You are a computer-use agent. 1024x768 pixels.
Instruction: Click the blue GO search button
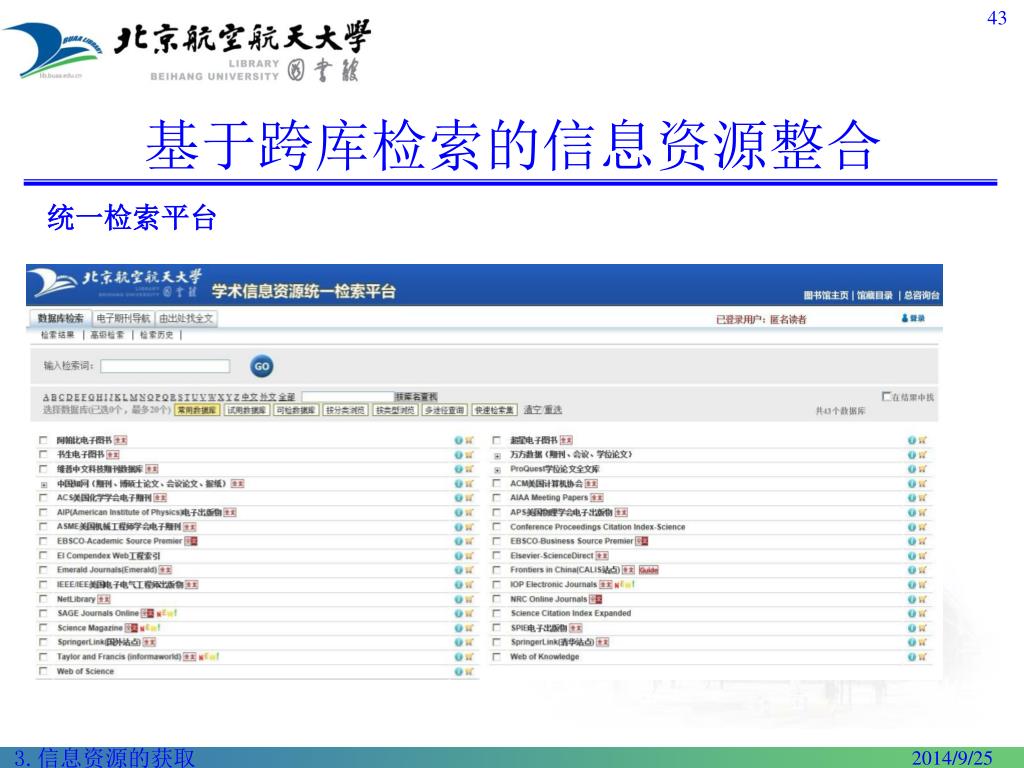coord(262,366)
